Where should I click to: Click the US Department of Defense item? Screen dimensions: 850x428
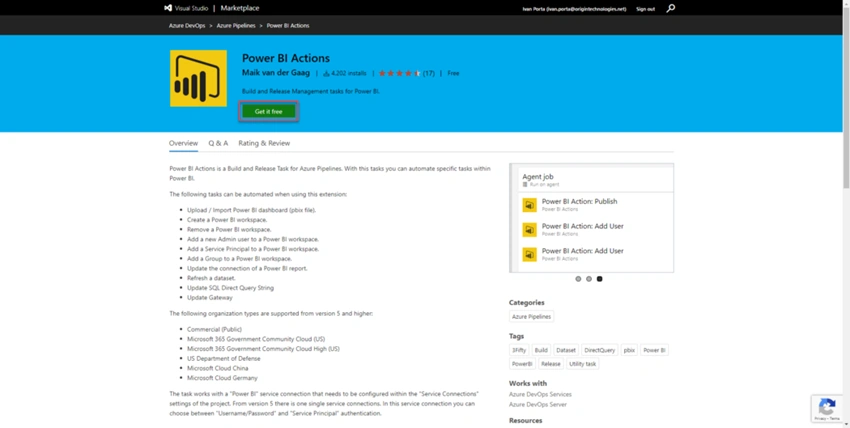pos(224,359)
